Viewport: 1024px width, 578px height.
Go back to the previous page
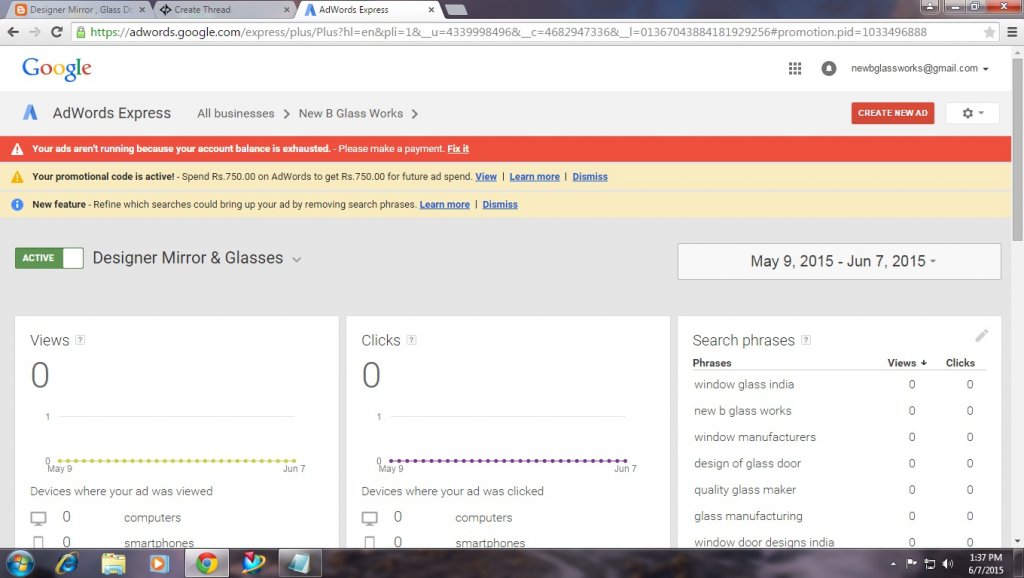point(13,32)
